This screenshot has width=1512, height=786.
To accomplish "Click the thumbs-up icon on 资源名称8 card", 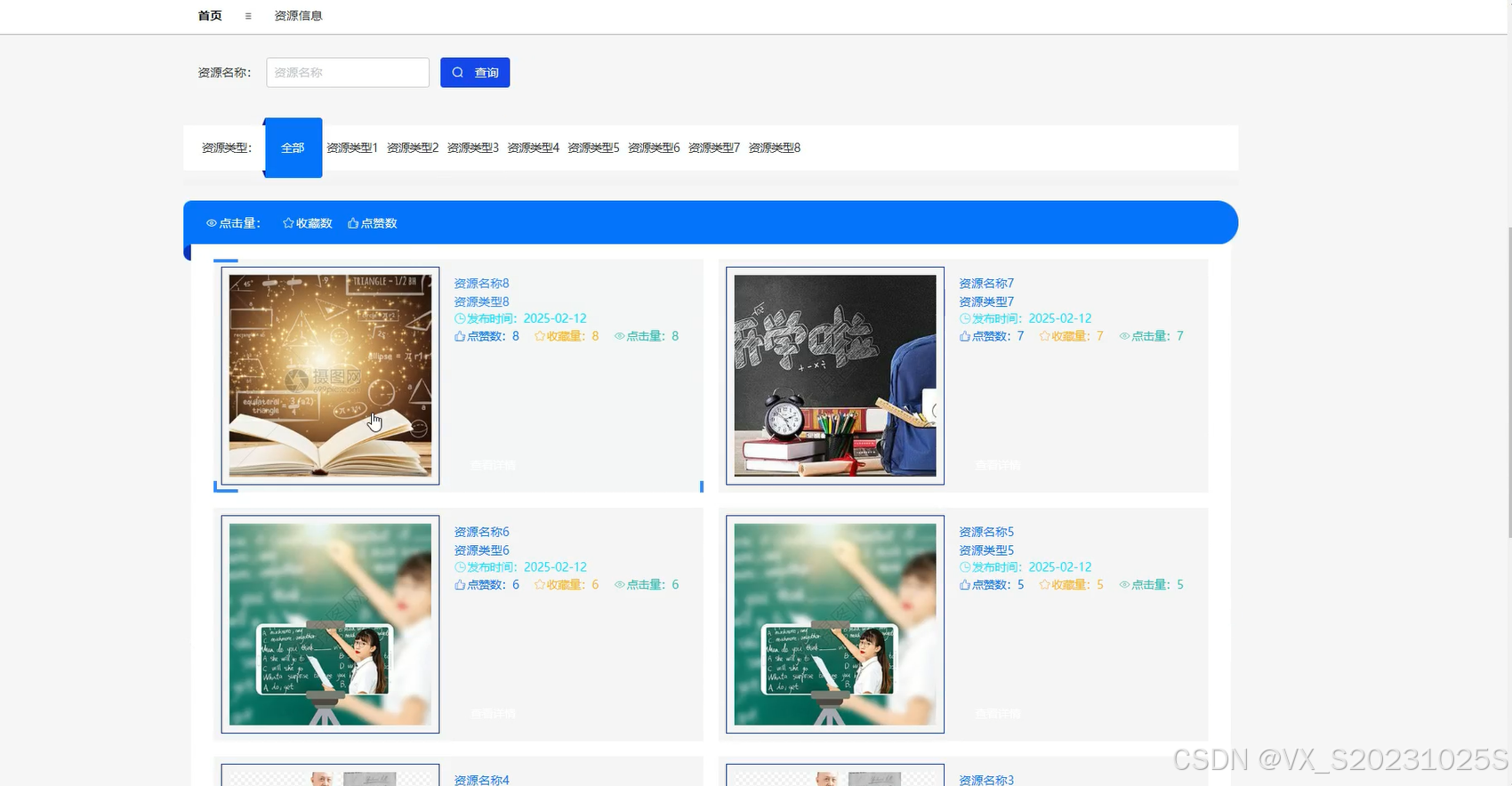I will (x=460, y=336).
